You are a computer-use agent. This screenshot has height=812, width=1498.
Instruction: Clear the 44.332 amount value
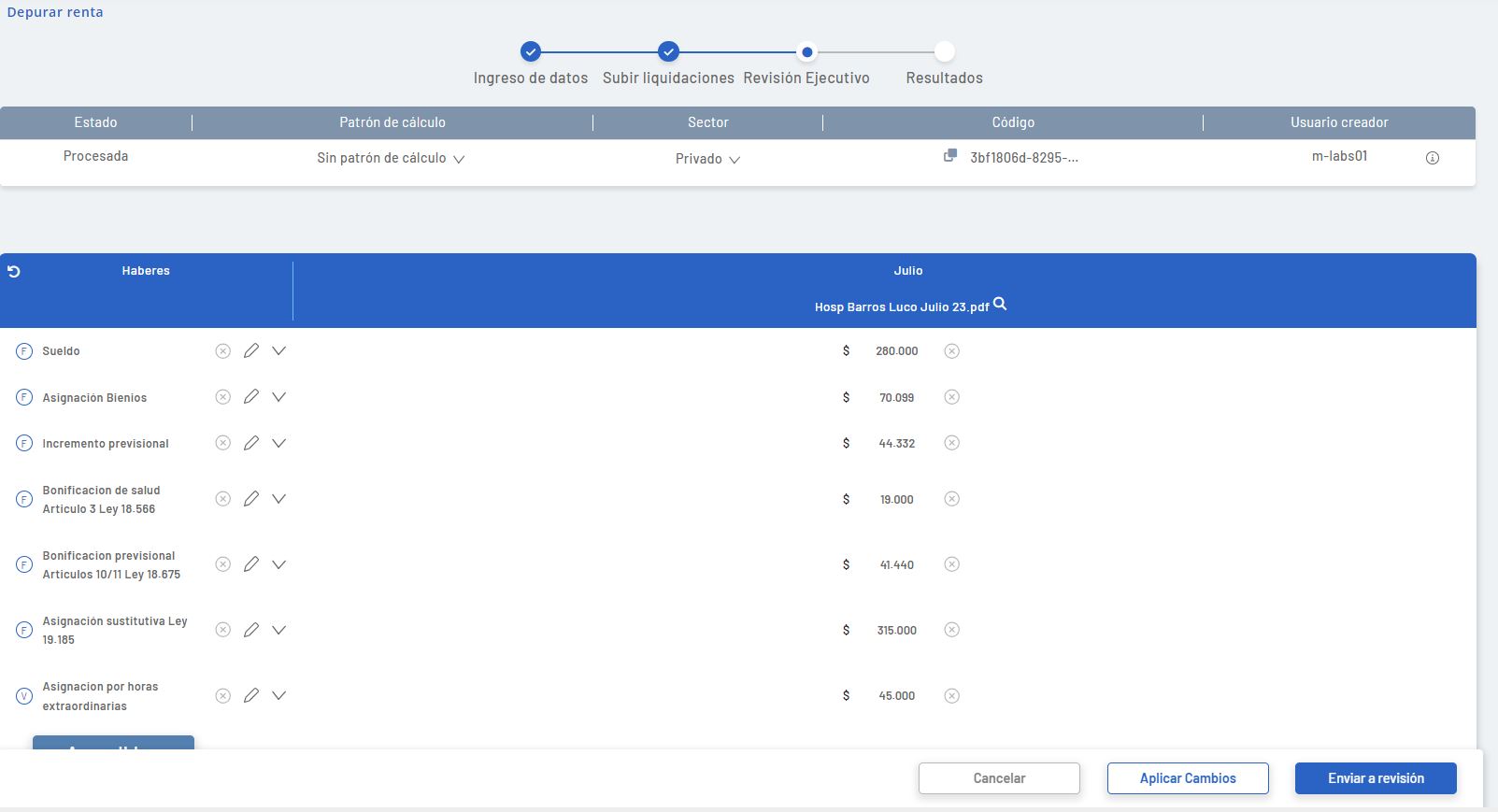[x=951, y=443]
